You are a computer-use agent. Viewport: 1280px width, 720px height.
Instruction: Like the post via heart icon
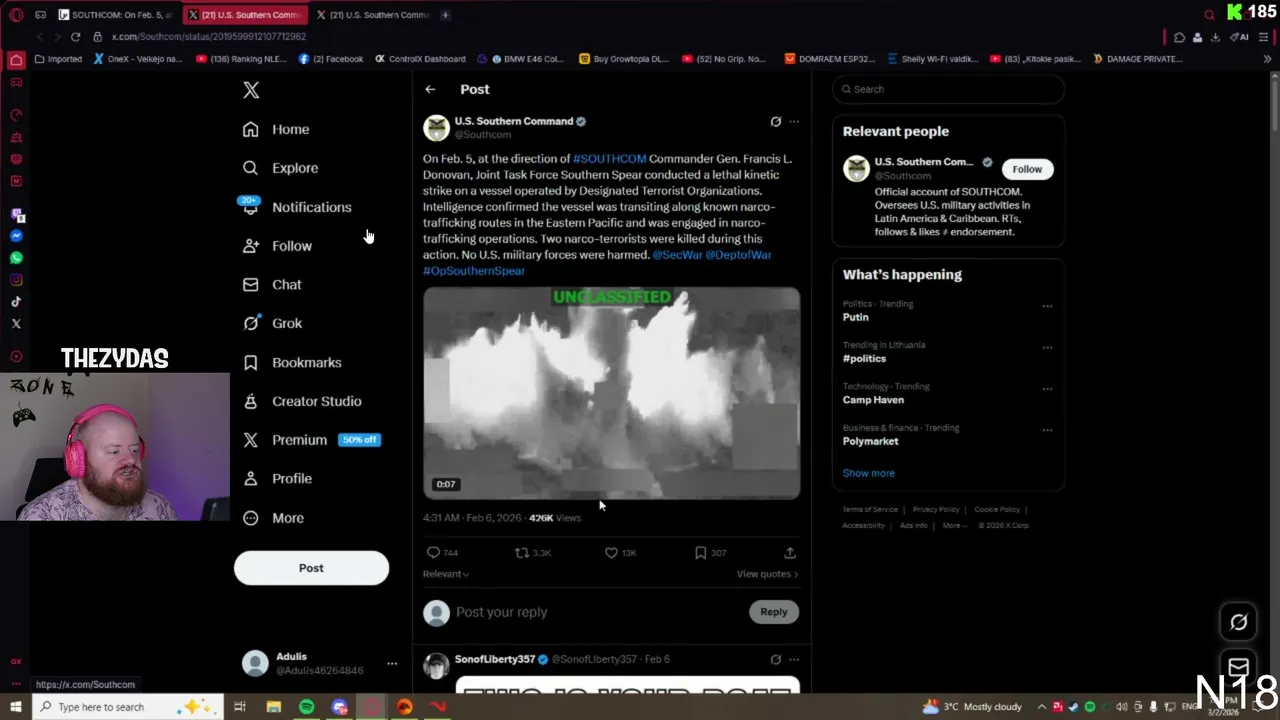tap(611, 552)
